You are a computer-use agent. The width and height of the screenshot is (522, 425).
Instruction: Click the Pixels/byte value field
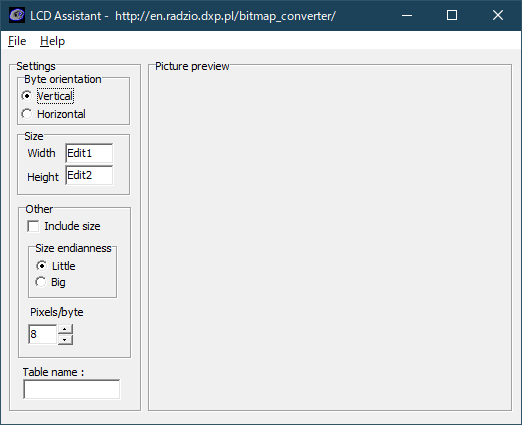tap(43, 334)
